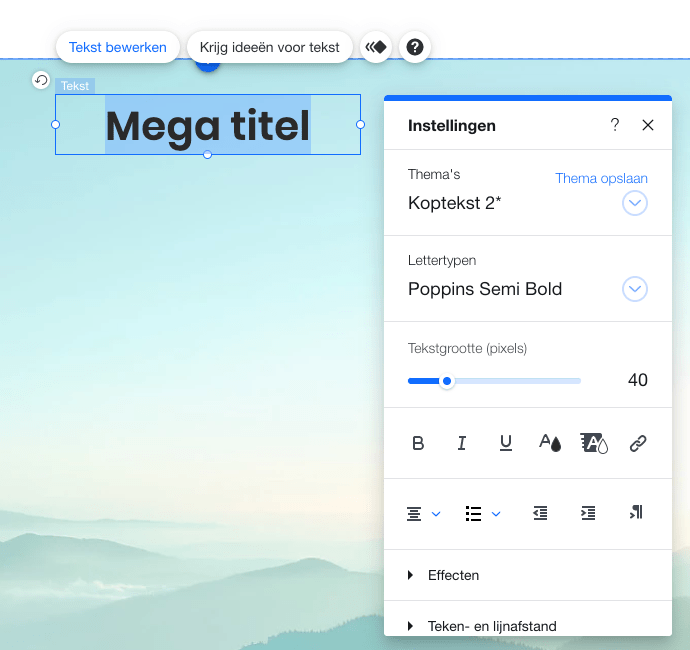
Task: Click the Instellingen panel title
Action: pos(451,126)
